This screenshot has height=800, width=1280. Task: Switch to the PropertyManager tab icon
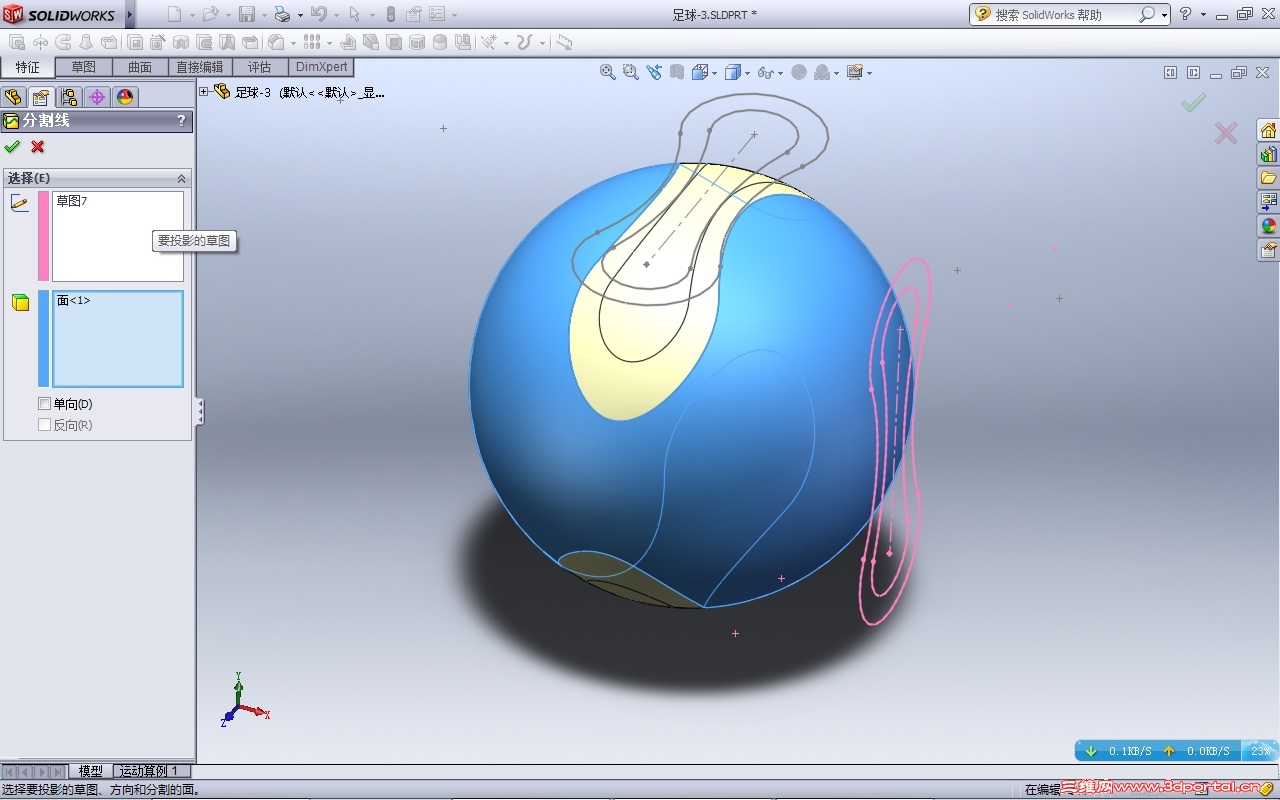tap(41, 97)
